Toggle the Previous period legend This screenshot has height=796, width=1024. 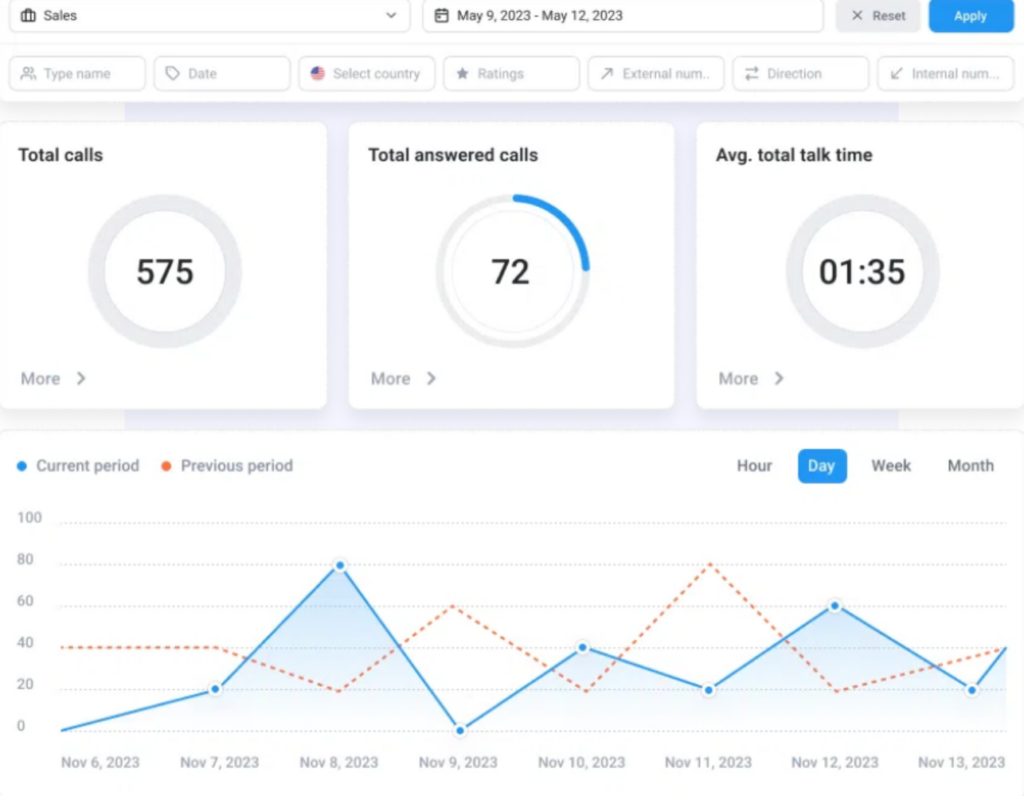[x=226, y=465]
